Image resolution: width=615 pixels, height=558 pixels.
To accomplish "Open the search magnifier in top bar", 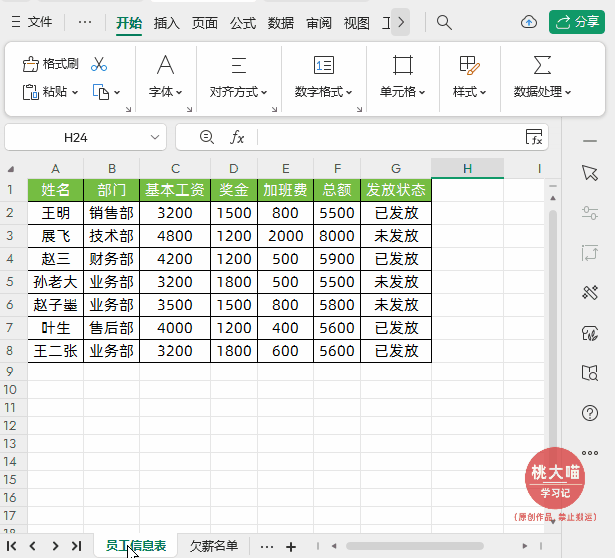I will coord(445,22).
